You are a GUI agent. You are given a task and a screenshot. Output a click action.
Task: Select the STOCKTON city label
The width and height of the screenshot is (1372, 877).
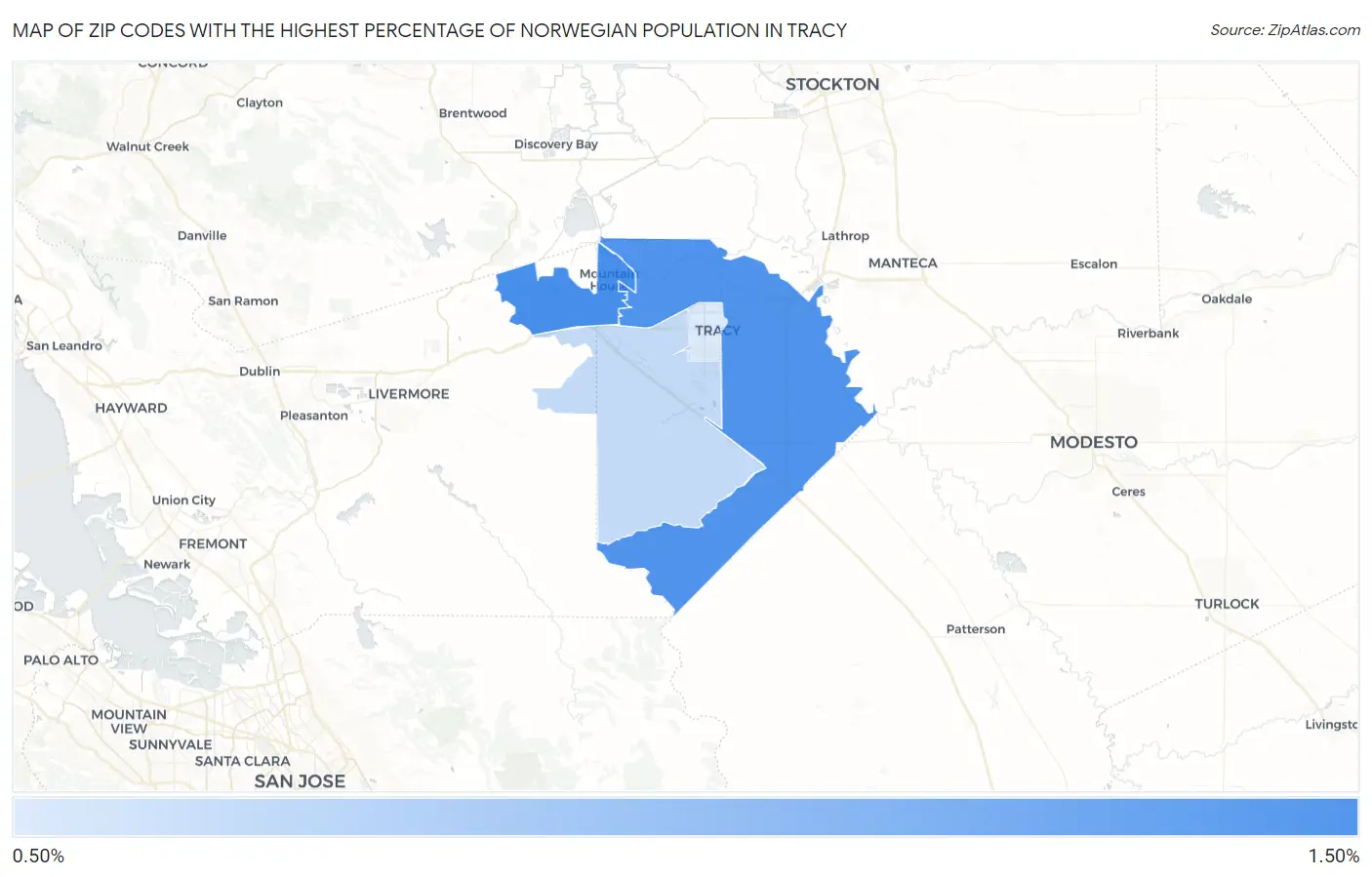(832, 84)
